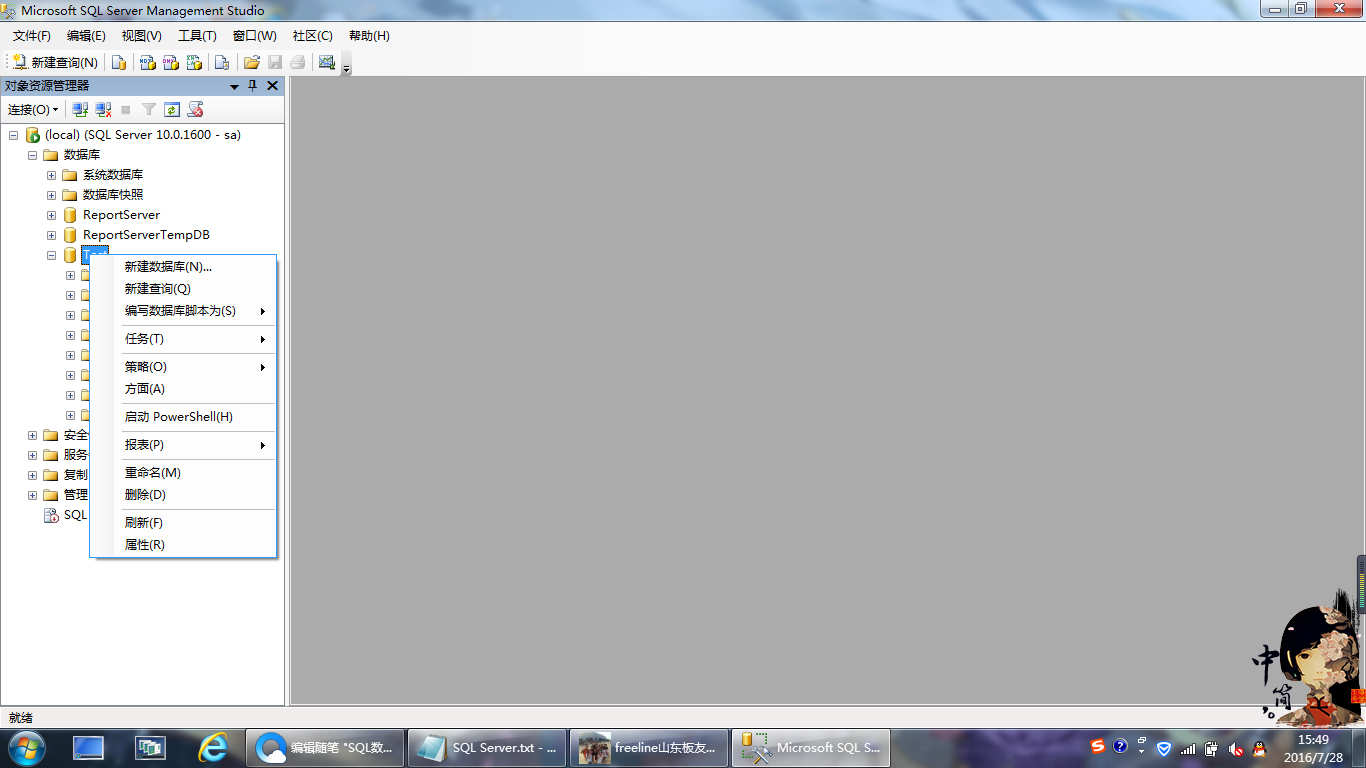1366x768 pixels.
Task: Open Object Explorer window position dropdown arrow
Action: coord(235,86)
